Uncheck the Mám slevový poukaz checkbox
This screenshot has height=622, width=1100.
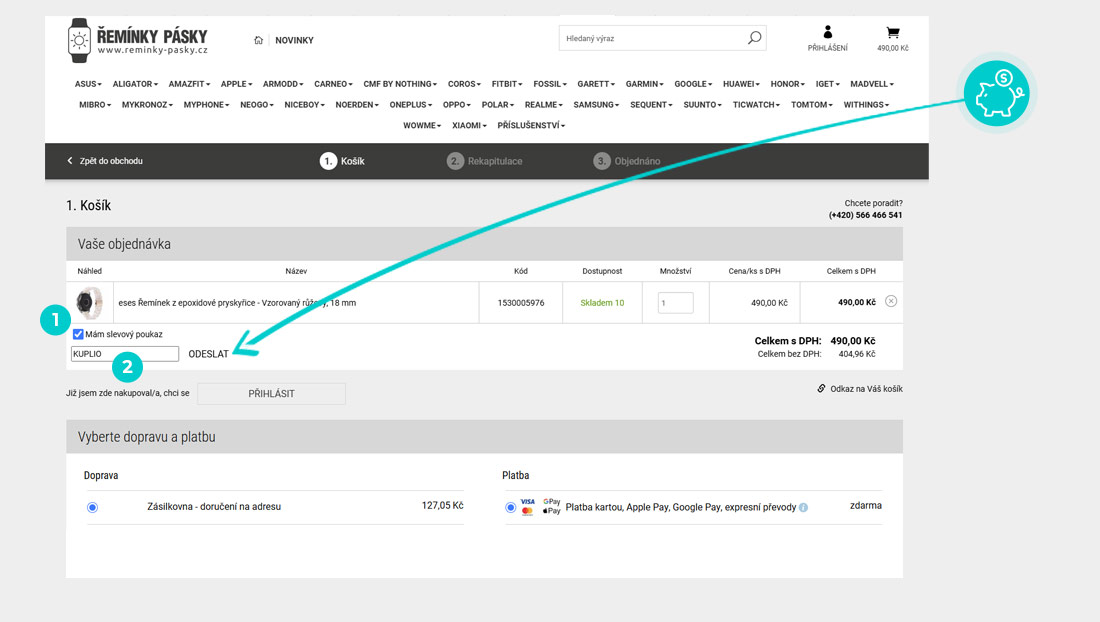point(78,334)
